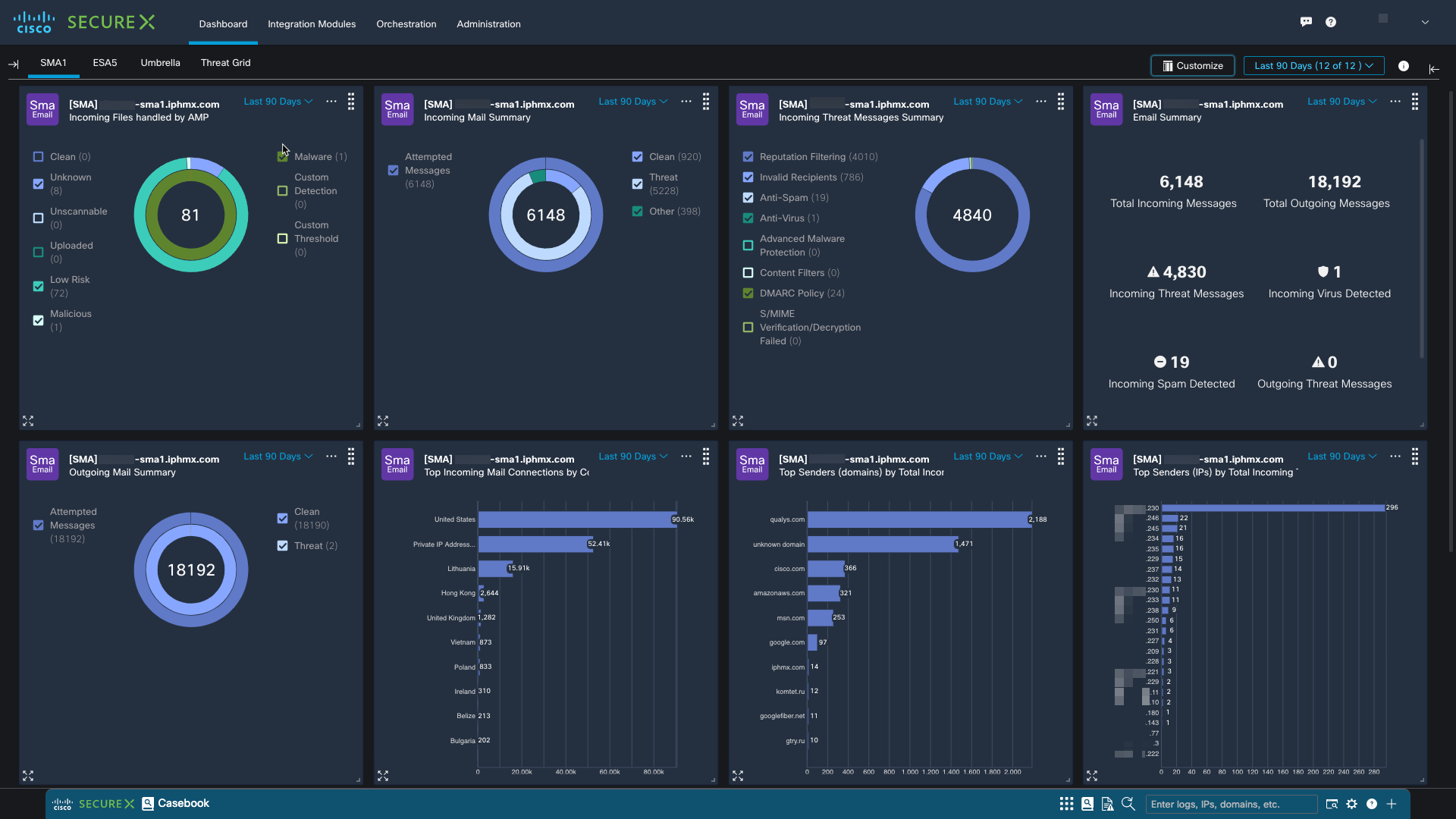Open the ellipsis menu on Incoming Mail Summary
Image resolution: width=1456 pixels, height=819 pixels.
pos(686,101)
